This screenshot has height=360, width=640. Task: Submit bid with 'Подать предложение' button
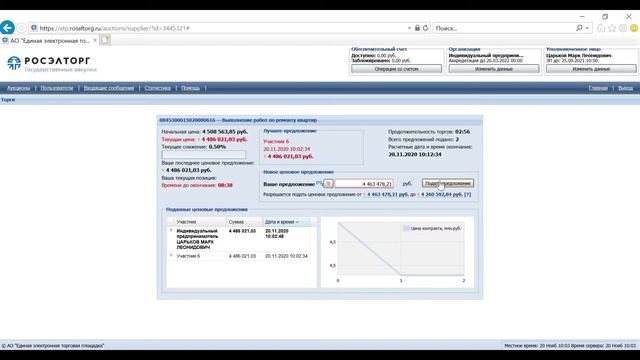(448, 183)
